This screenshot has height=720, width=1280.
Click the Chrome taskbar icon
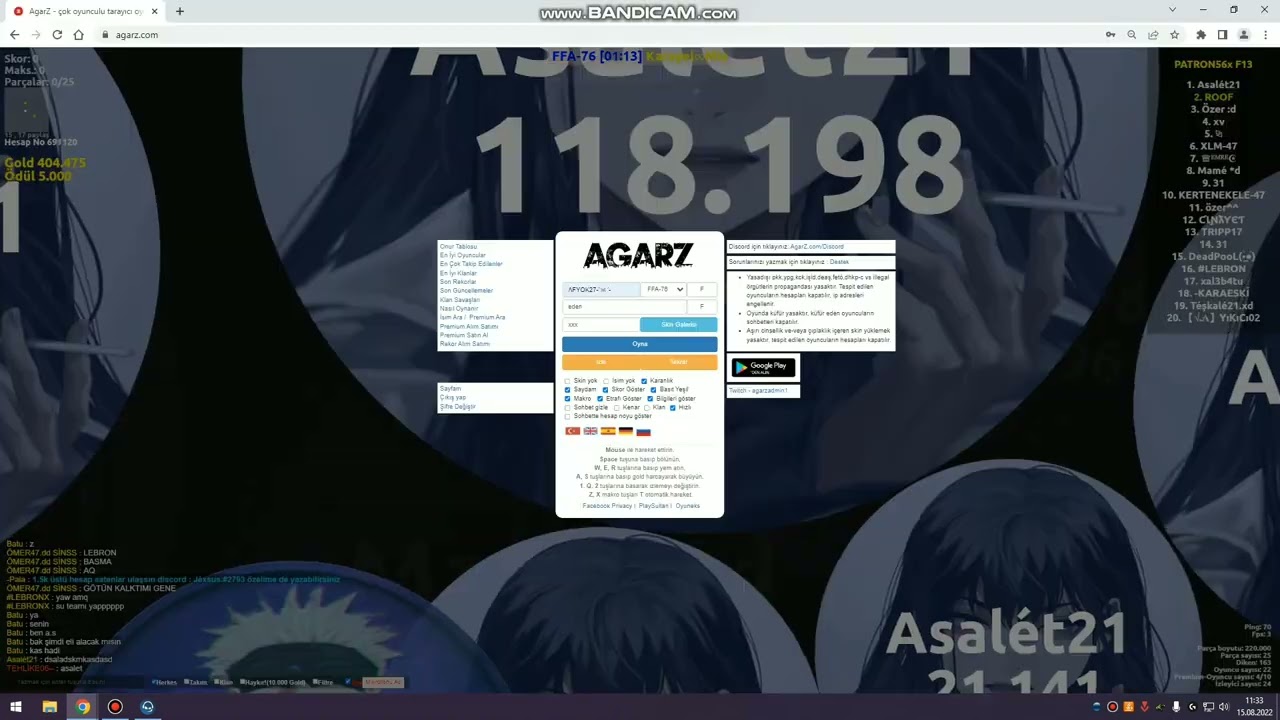click(82, 707)
